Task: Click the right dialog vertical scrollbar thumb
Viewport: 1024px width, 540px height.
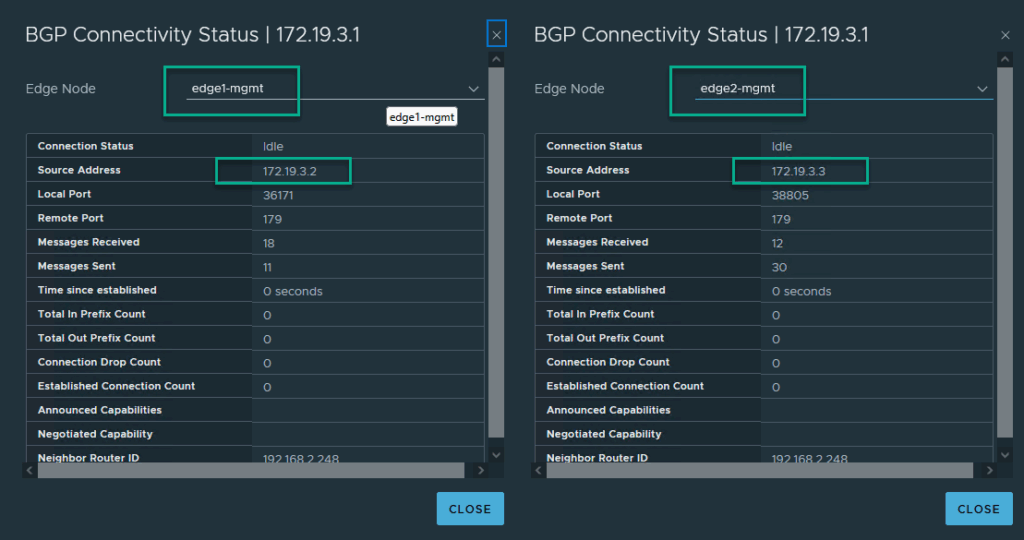Action: click(1005, 250)
